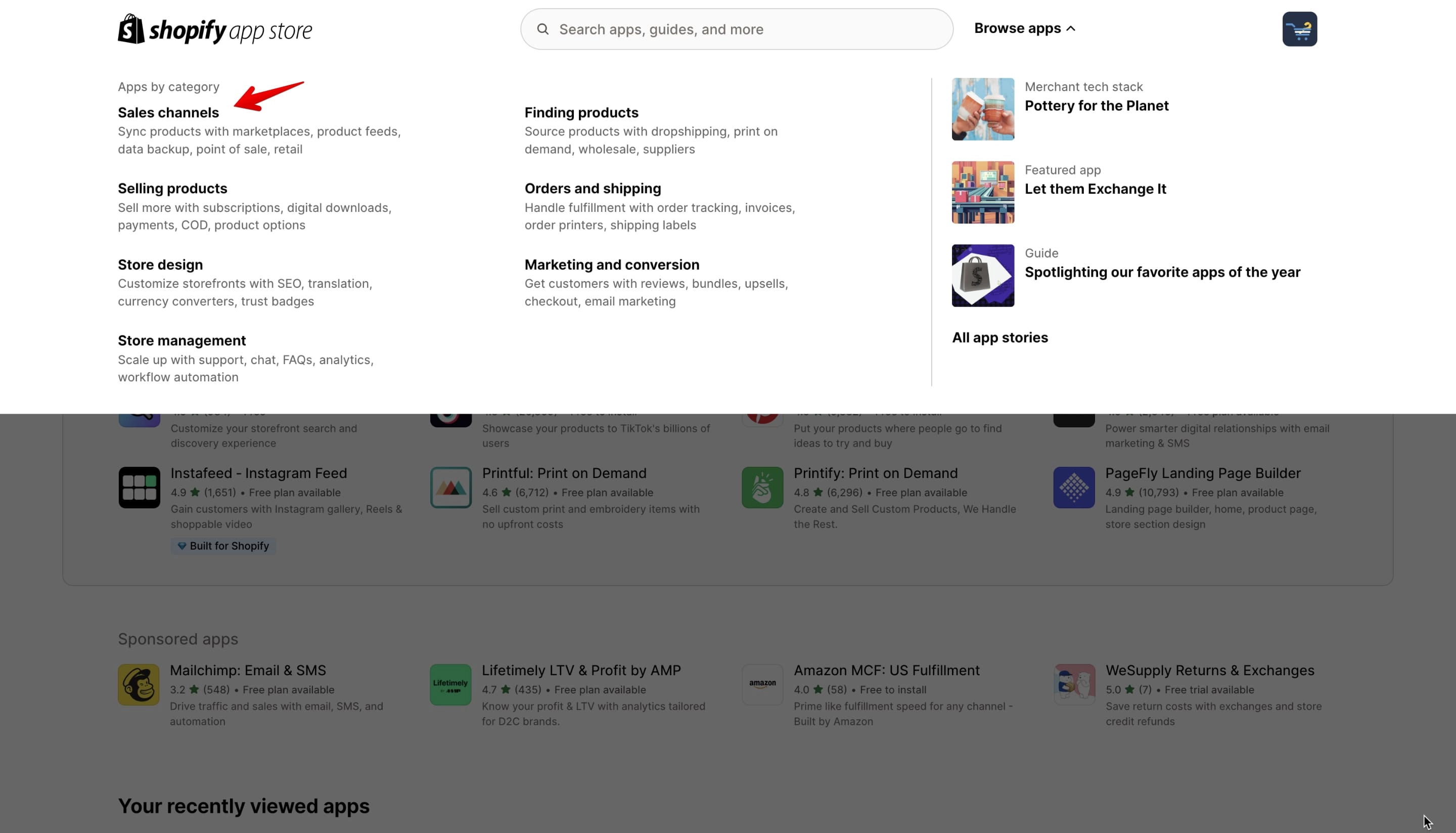Open Mailchimp: Email & SMS title
This screenshot has height=833, width=1456.
(x=248, y=670)
